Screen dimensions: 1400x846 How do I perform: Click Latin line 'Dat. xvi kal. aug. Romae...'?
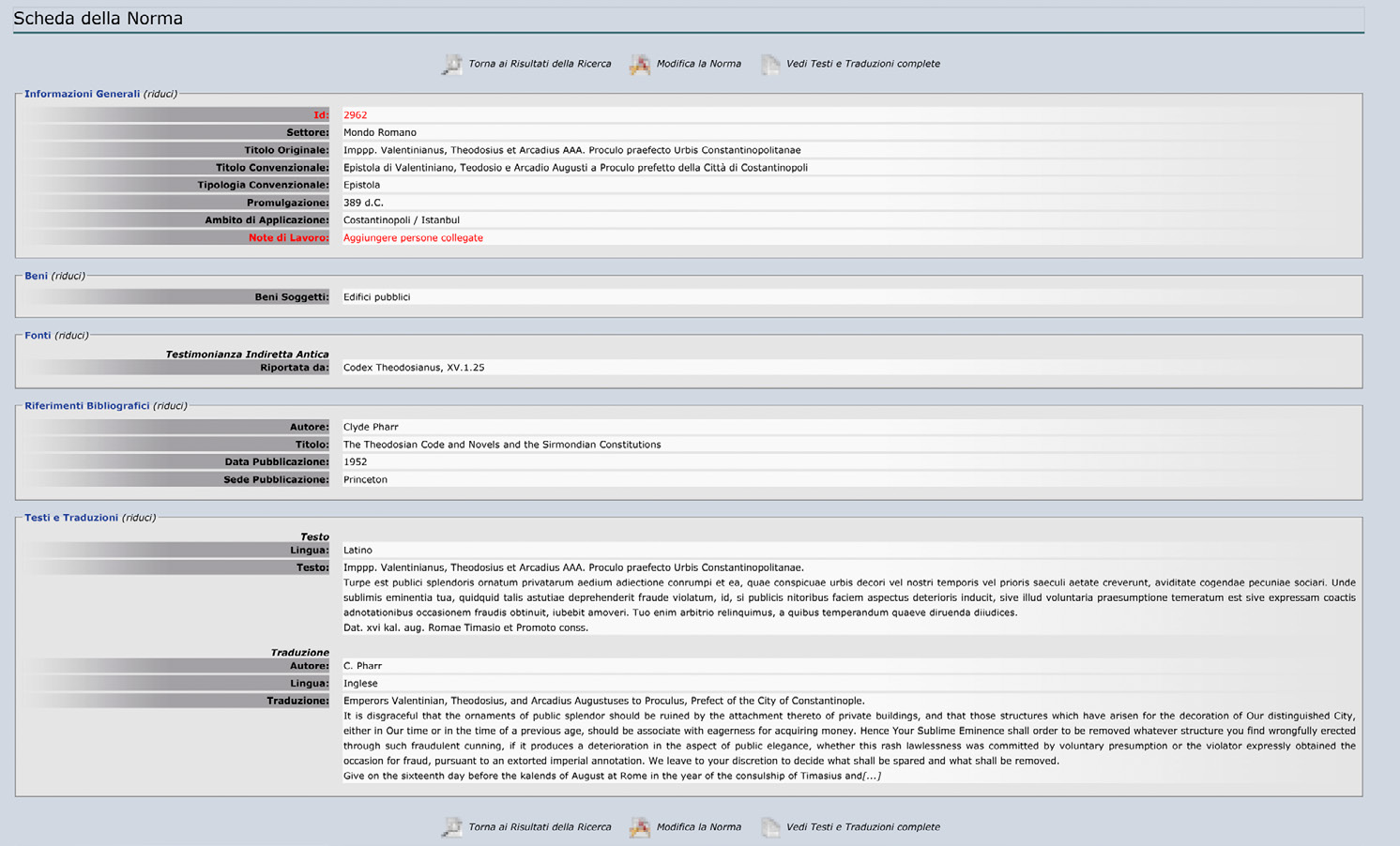(465, 627)
